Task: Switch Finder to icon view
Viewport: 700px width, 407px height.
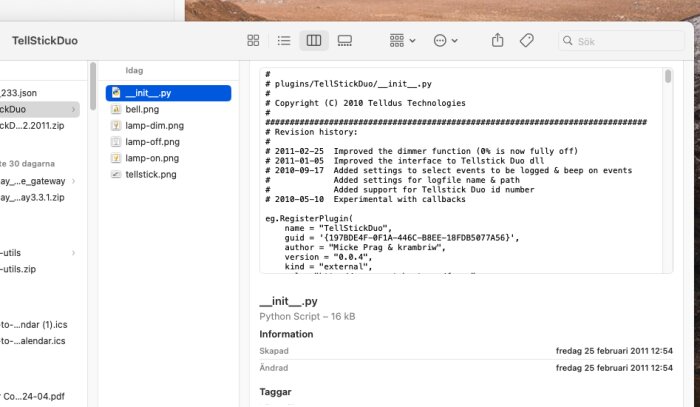Action: (x=253, y=41)
